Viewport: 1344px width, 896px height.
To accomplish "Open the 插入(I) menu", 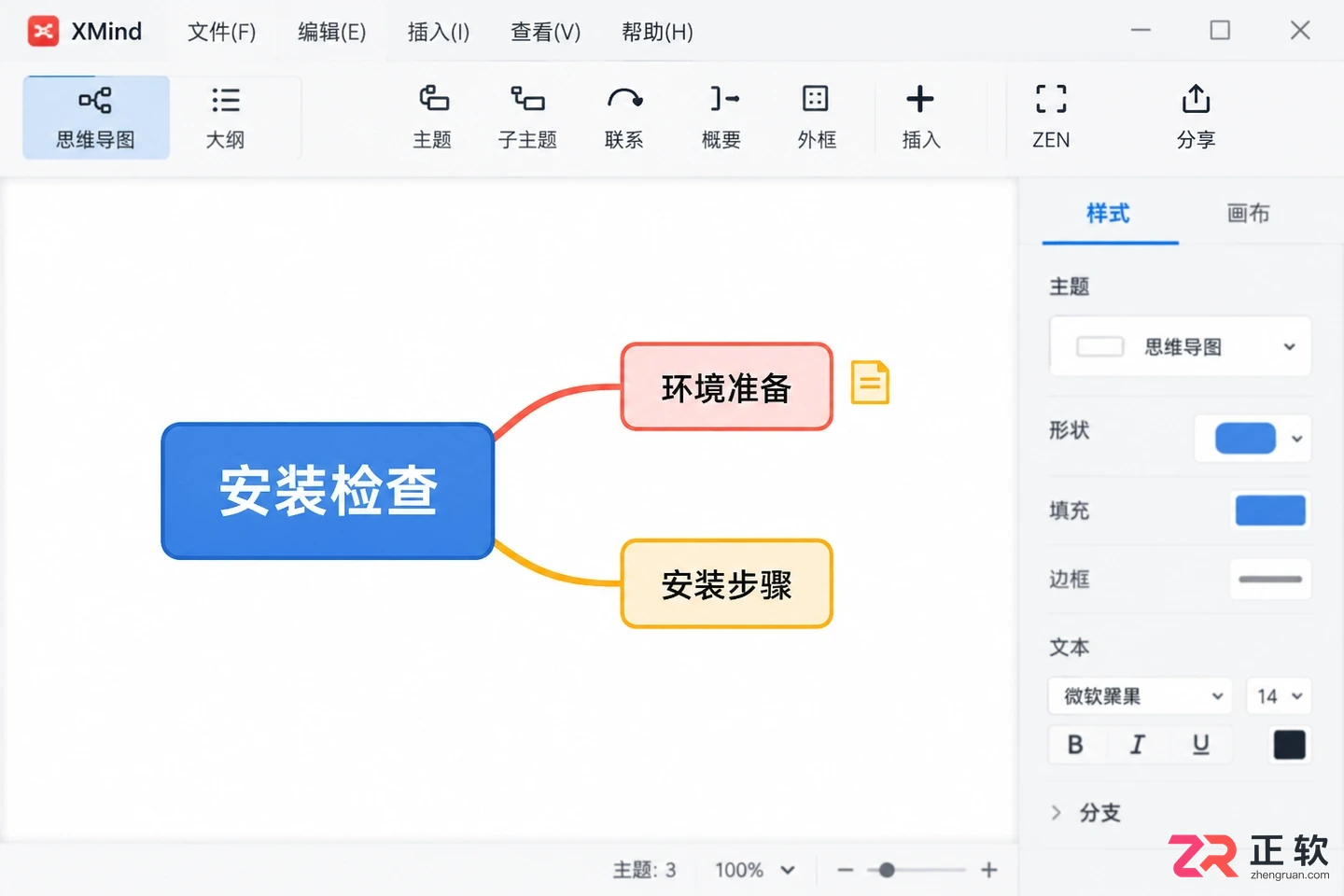I will point(439,32).
